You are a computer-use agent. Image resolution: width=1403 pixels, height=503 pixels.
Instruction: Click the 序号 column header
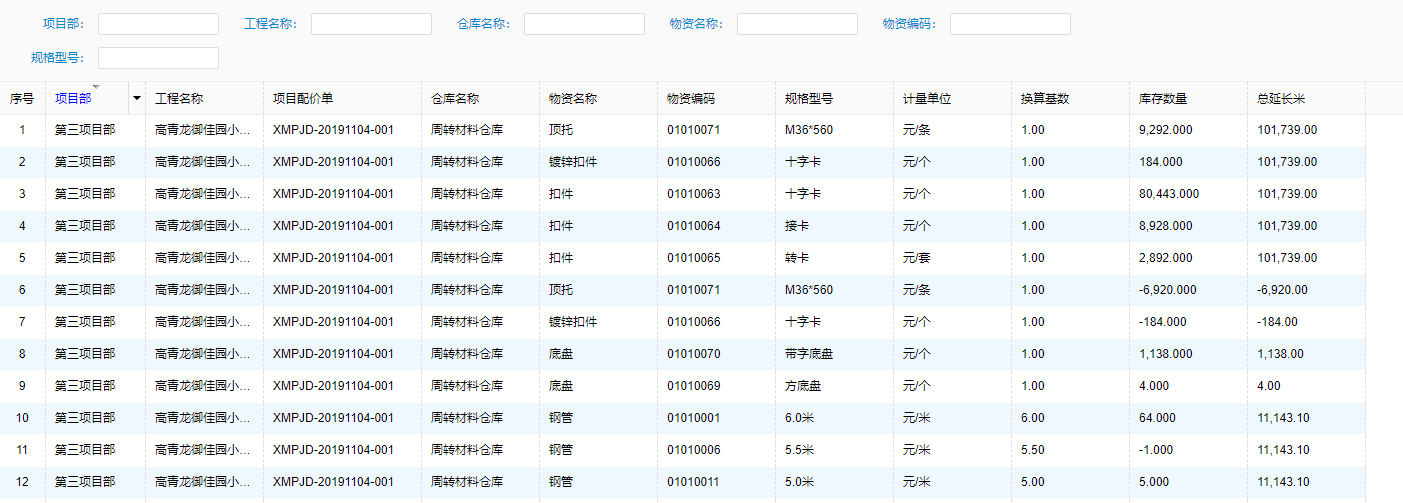(22, 99)
